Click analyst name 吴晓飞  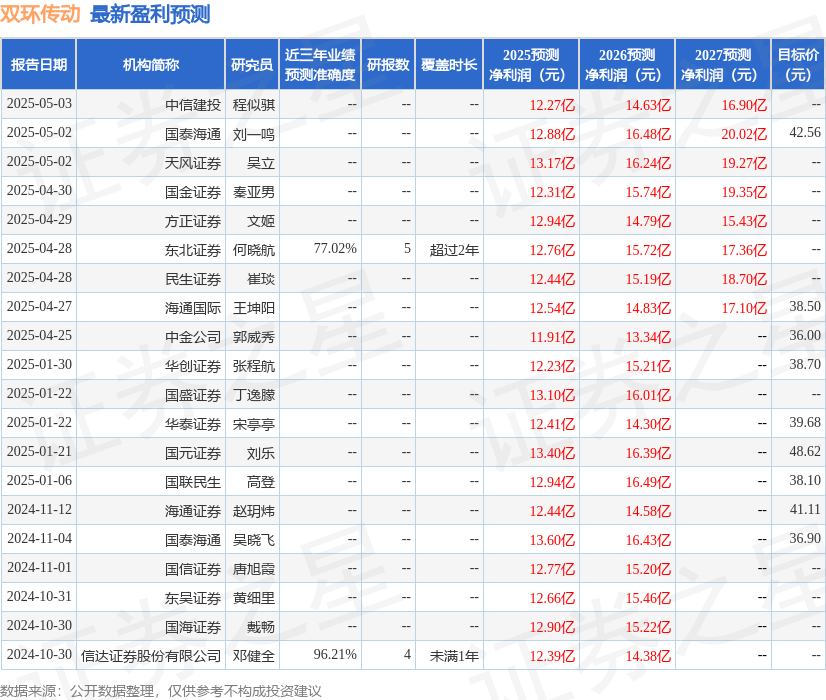254,539
